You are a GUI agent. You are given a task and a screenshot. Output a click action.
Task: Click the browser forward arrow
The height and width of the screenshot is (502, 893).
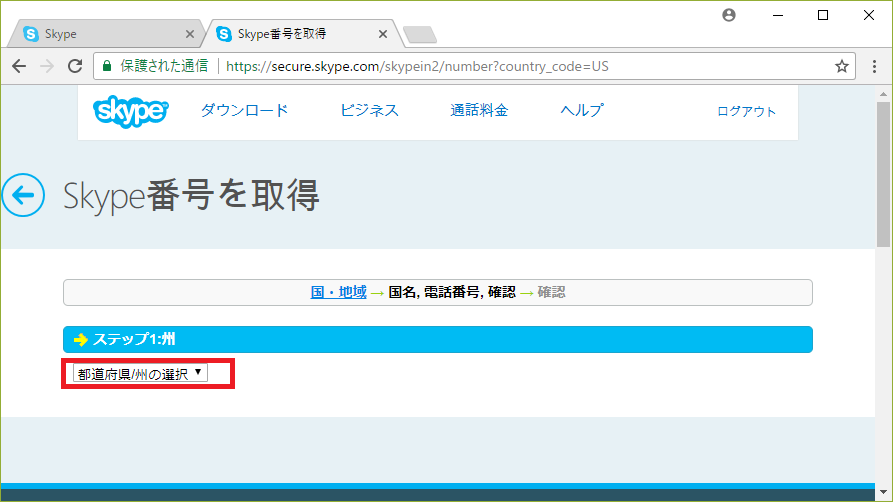click(x=47, y=66)
